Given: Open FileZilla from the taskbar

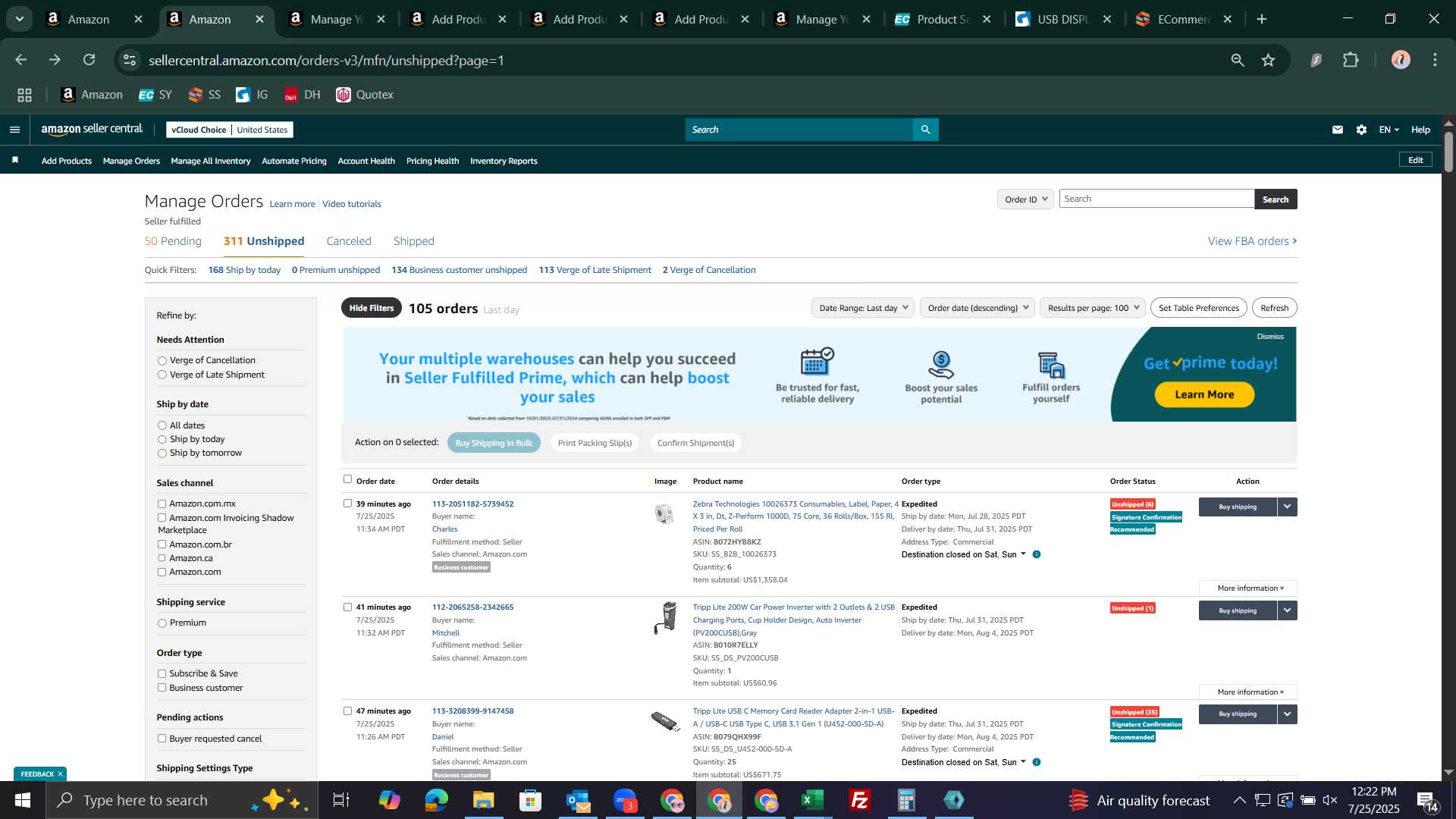Looking at the screenshot, I should coord(860,800).
